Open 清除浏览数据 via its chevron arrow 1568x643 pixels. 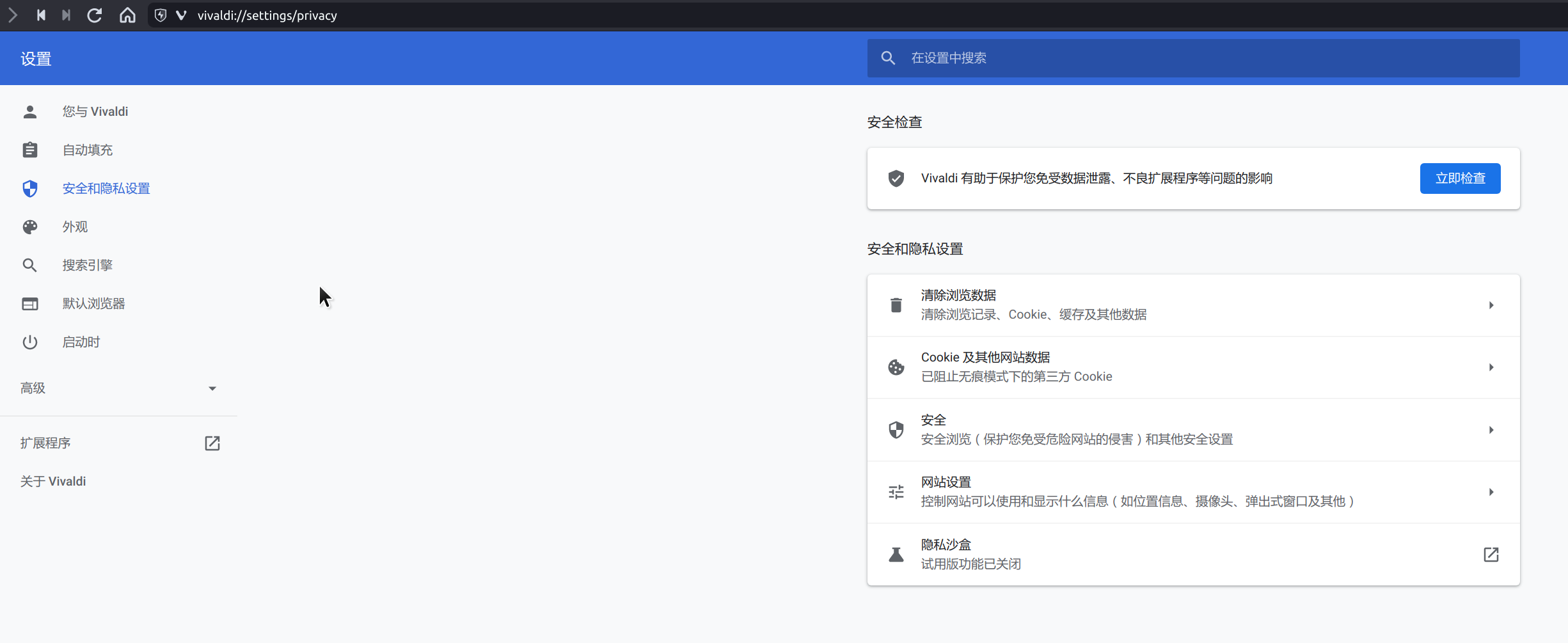(1491, 305)
